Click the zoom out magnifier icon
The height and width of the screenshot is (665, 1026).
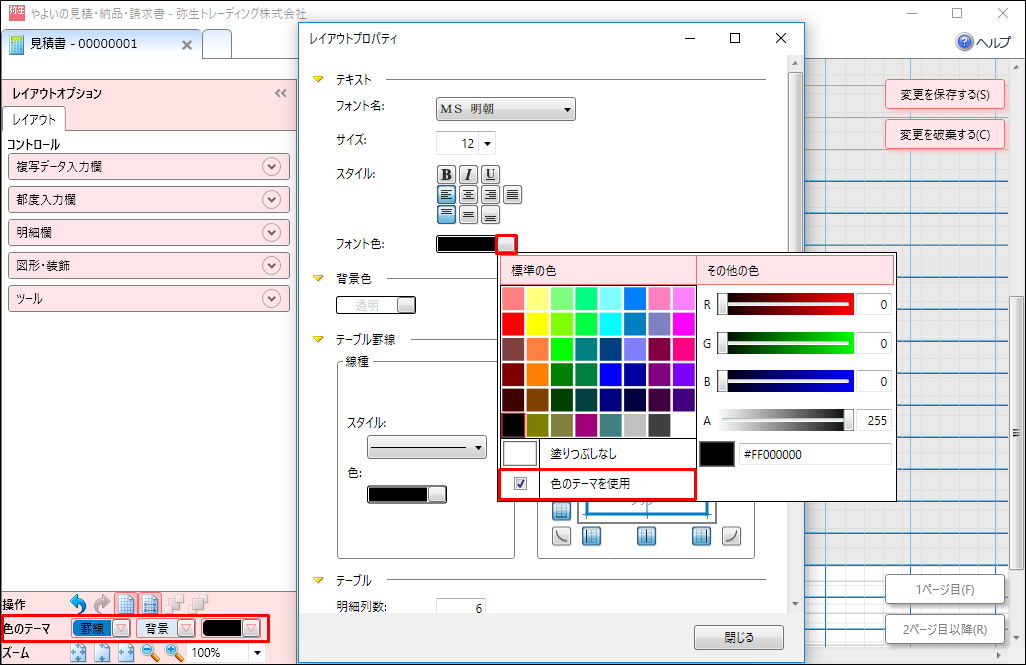(x=150, y=652)
